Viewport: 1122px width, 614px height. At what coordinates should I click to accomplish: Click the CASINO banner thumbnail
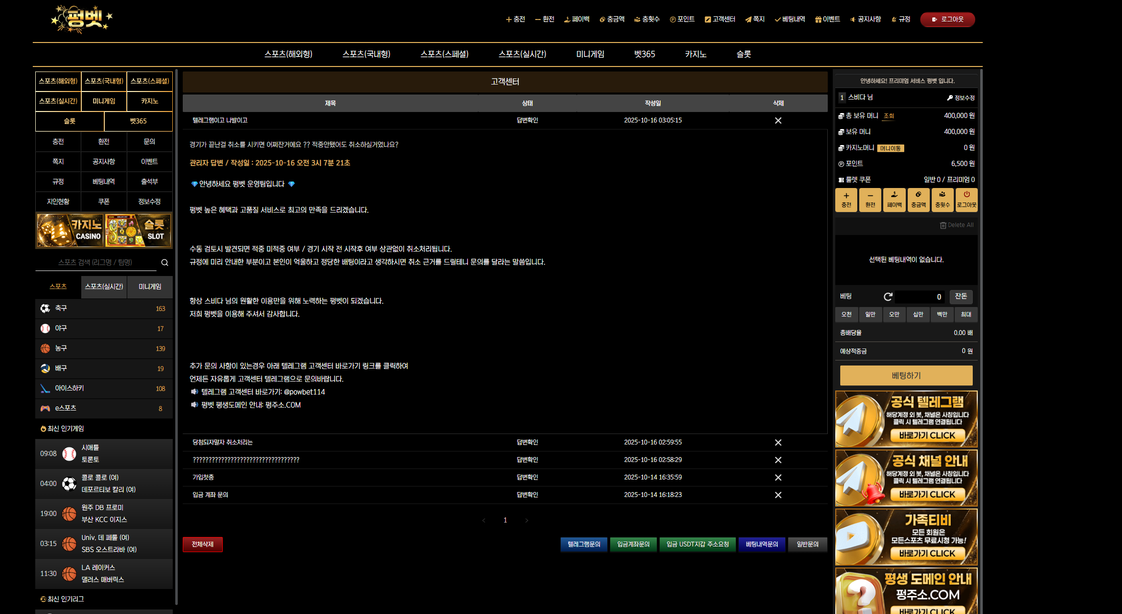(70, 230)
